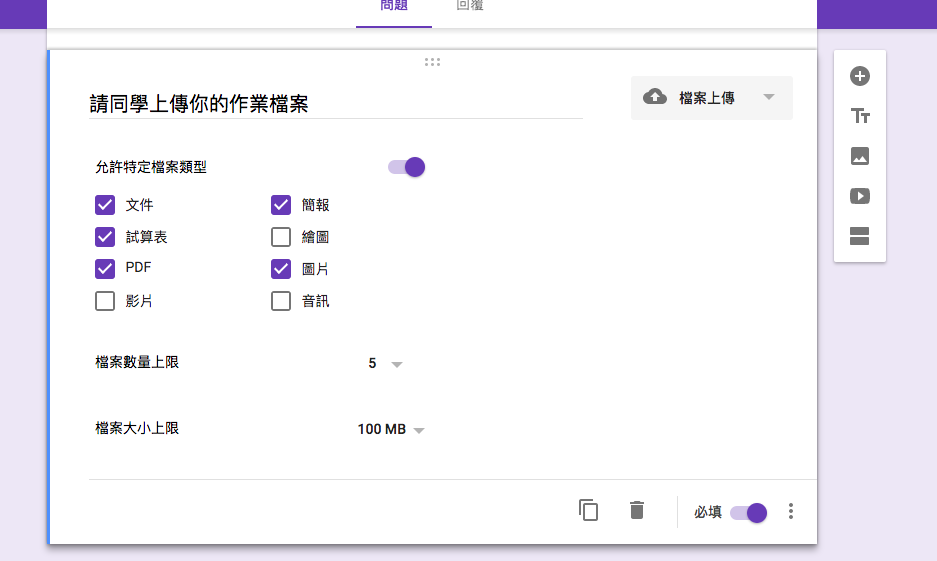This screenshot has width=937, height=561.
Task: Uncheck the PDF checkbox
Action: click(x=105, y=269)
